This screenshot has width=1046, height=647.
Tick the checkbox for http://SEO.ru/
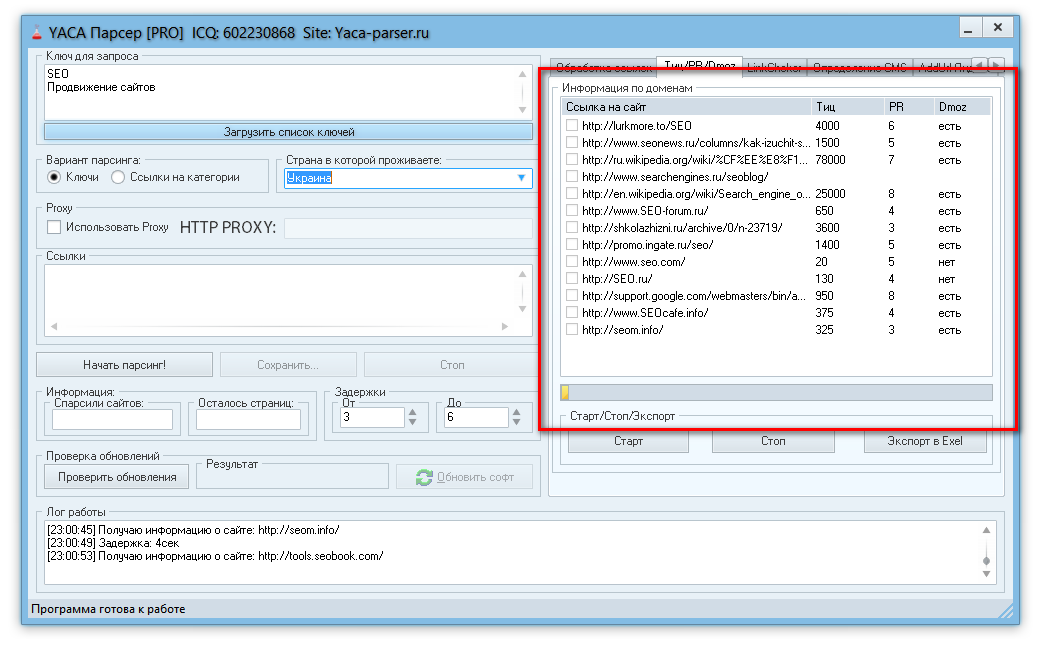[572, 279]
